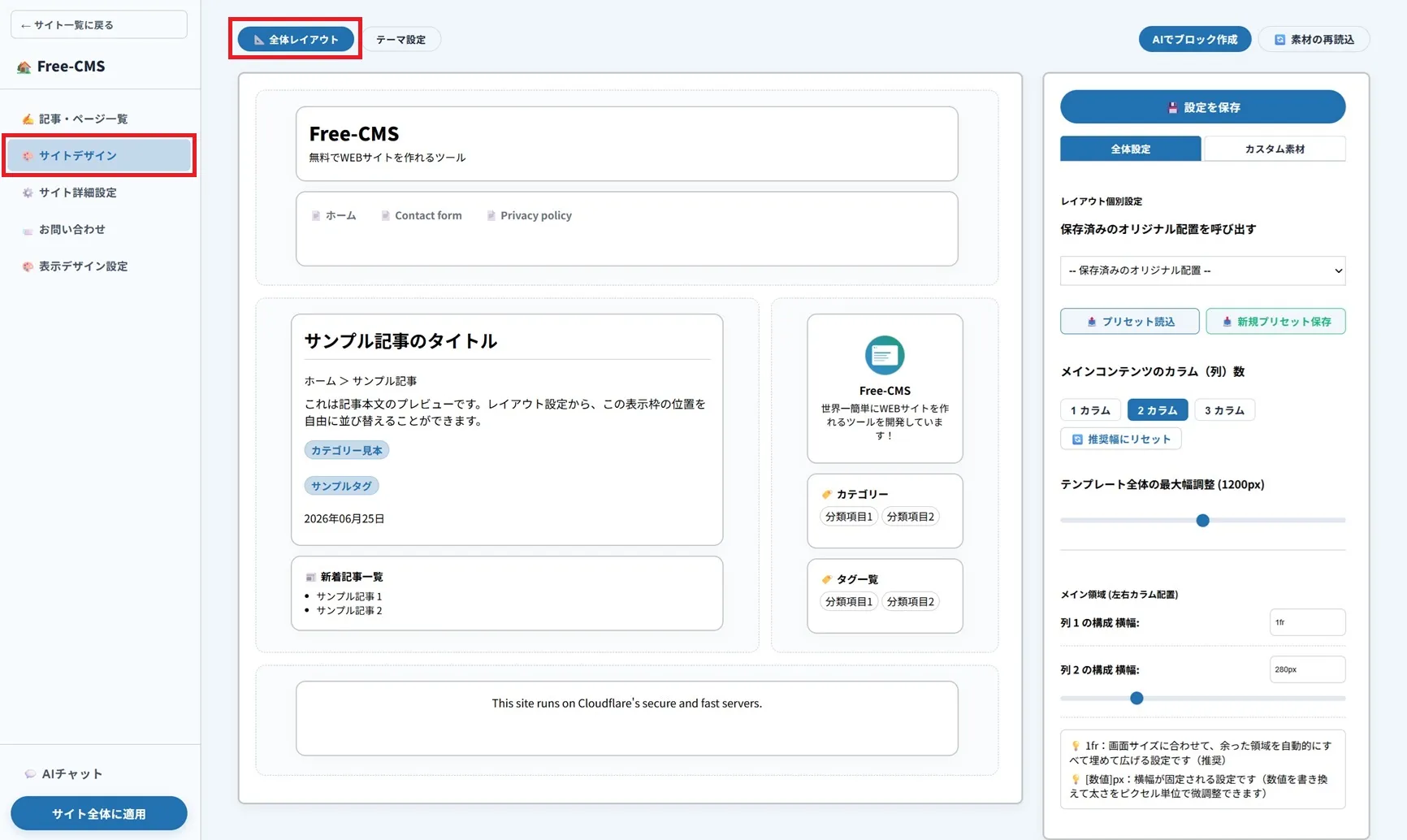Image resolution: width=1407 pixels, height=840 pixels.
Task: Click the サンプル記事のタイトル heading
Action: [x=400, y=341]
